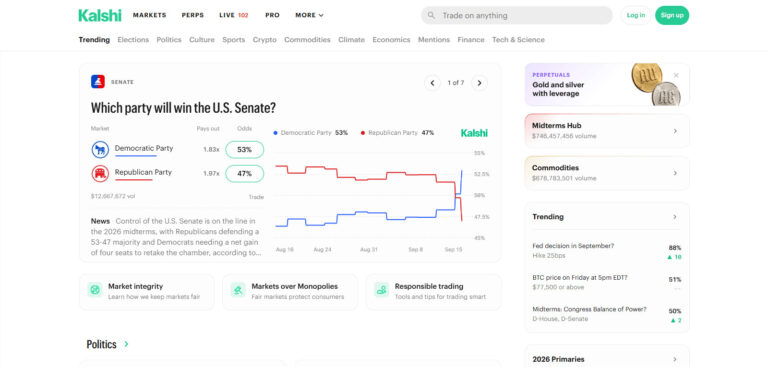Viewport: 768px width, 367px height.
Task: Open the Markets over Monopolies card
Action: (290, 292)
